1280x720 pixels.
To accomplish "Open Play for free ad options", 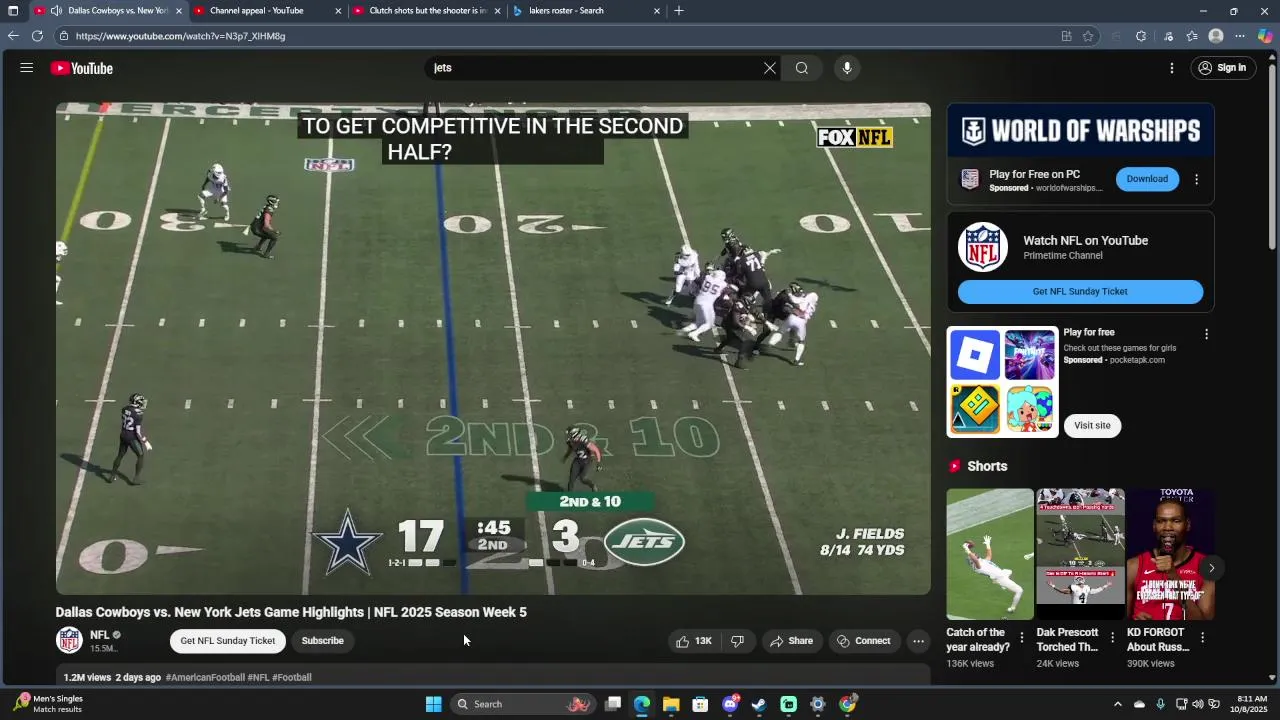I will pyautogui.click(x=1206, y=334).
